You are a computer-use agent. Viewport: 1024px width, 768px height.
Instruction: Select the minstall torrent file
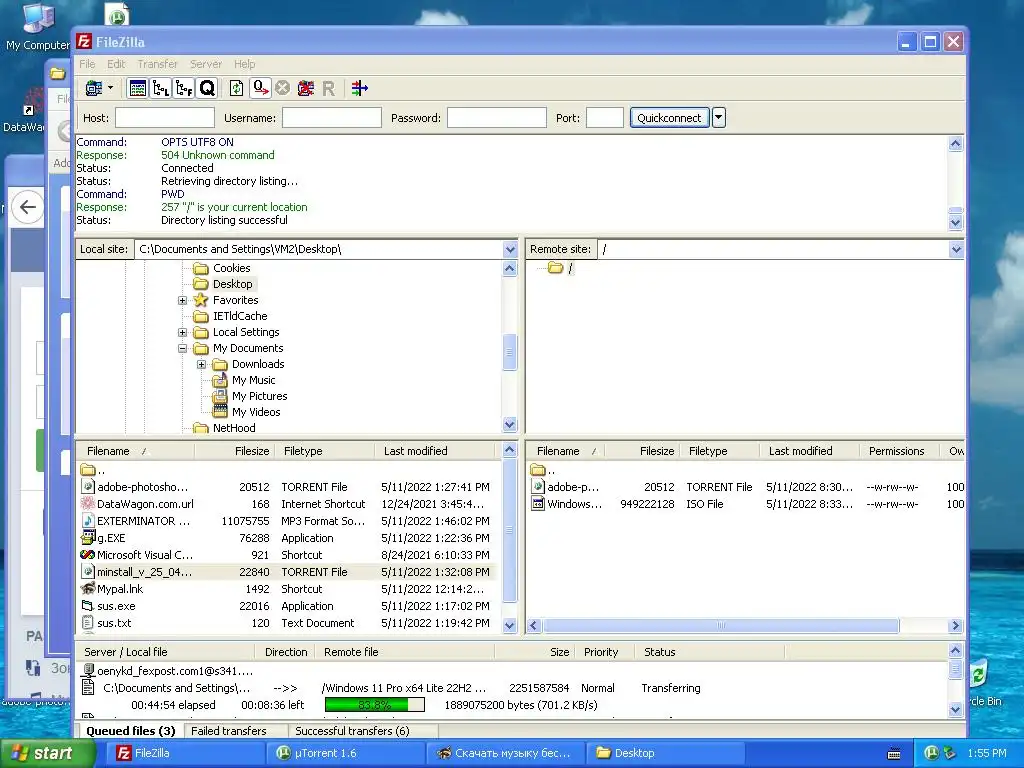[287, 572]
